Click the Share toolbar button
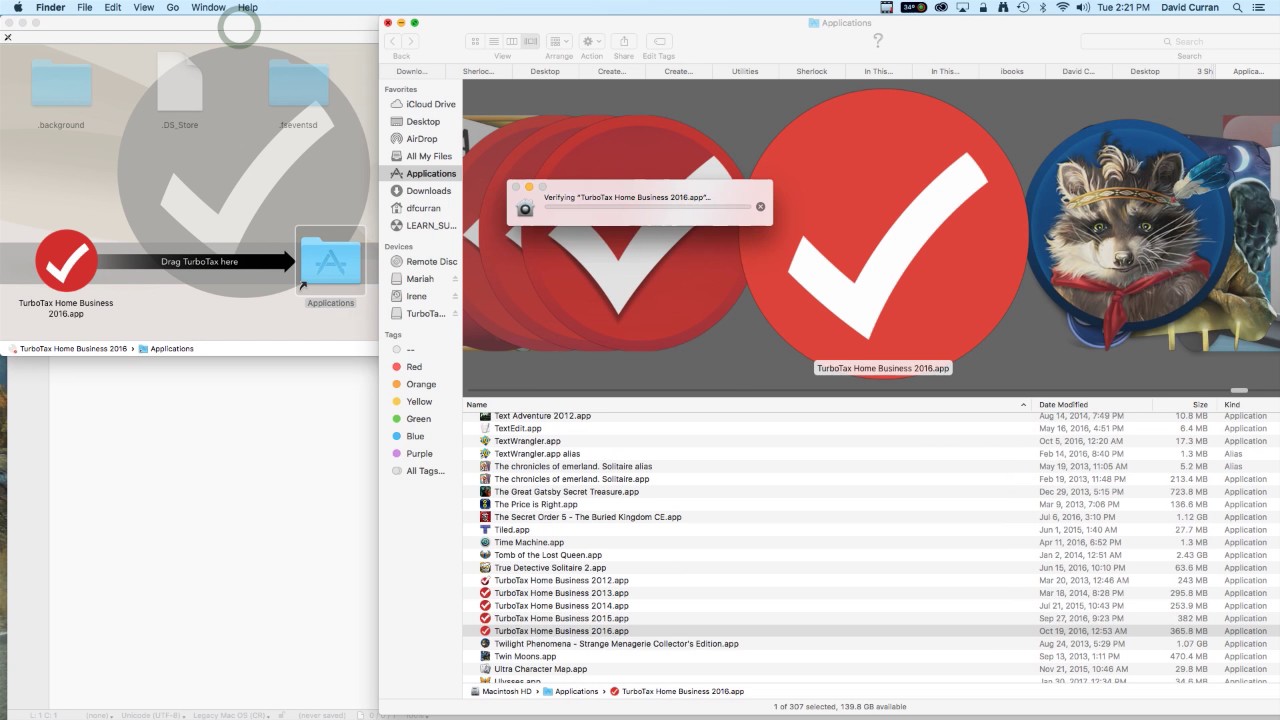 [624, 41]
